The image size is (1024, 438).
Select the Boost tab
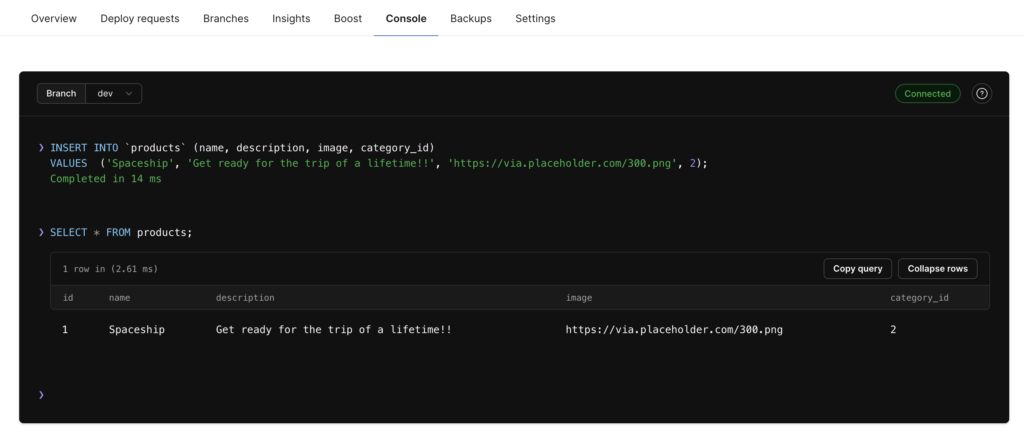[348, 18]
